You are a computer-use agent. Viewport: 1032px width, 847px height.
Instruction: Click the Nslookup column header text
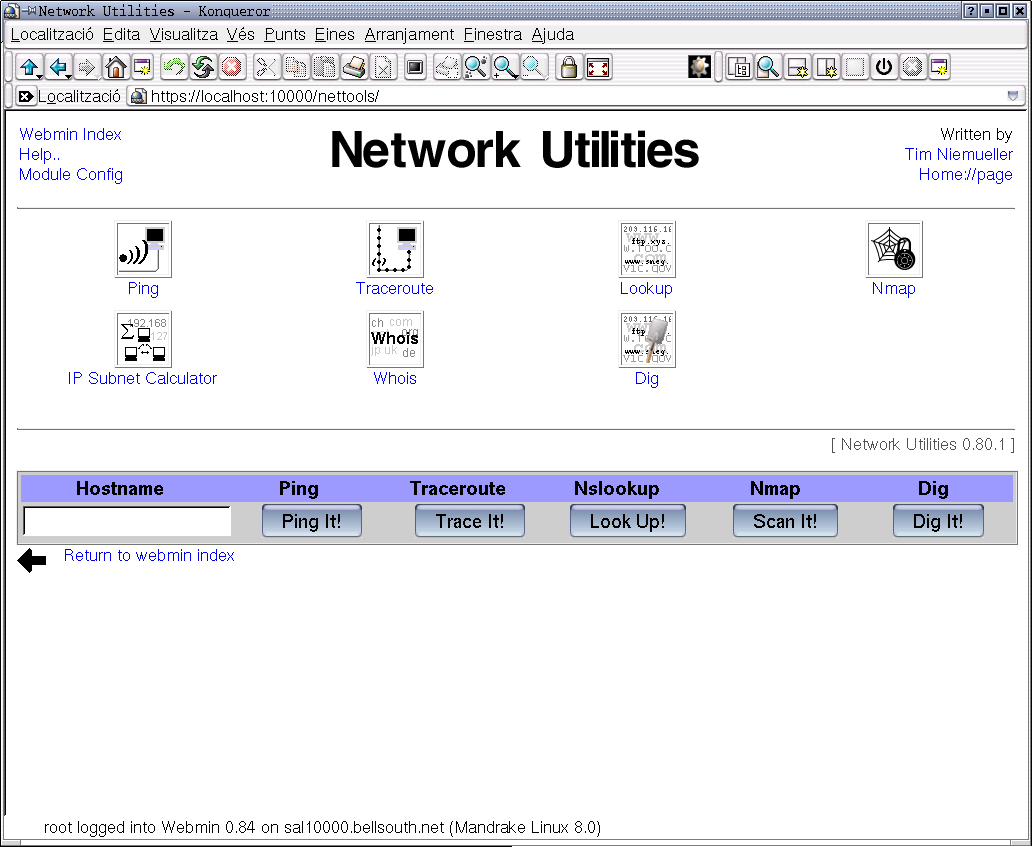617,488
